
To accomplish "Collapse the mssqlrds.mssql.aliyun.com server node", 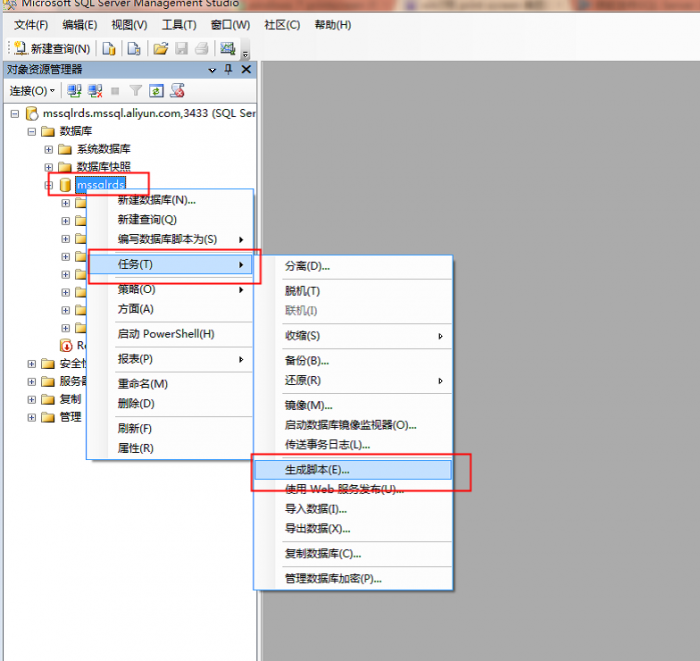I will coord(15,114).
